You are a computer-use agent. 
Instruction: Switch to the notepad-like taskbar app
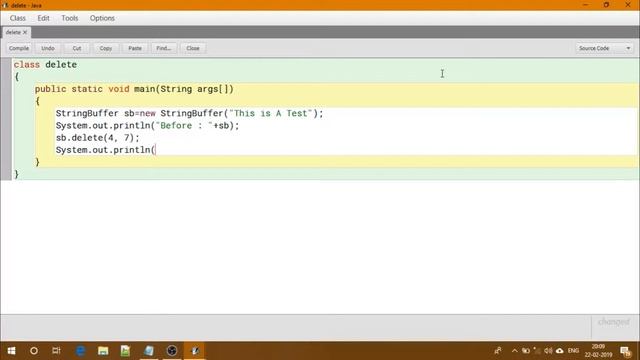[x=149, y=351]
